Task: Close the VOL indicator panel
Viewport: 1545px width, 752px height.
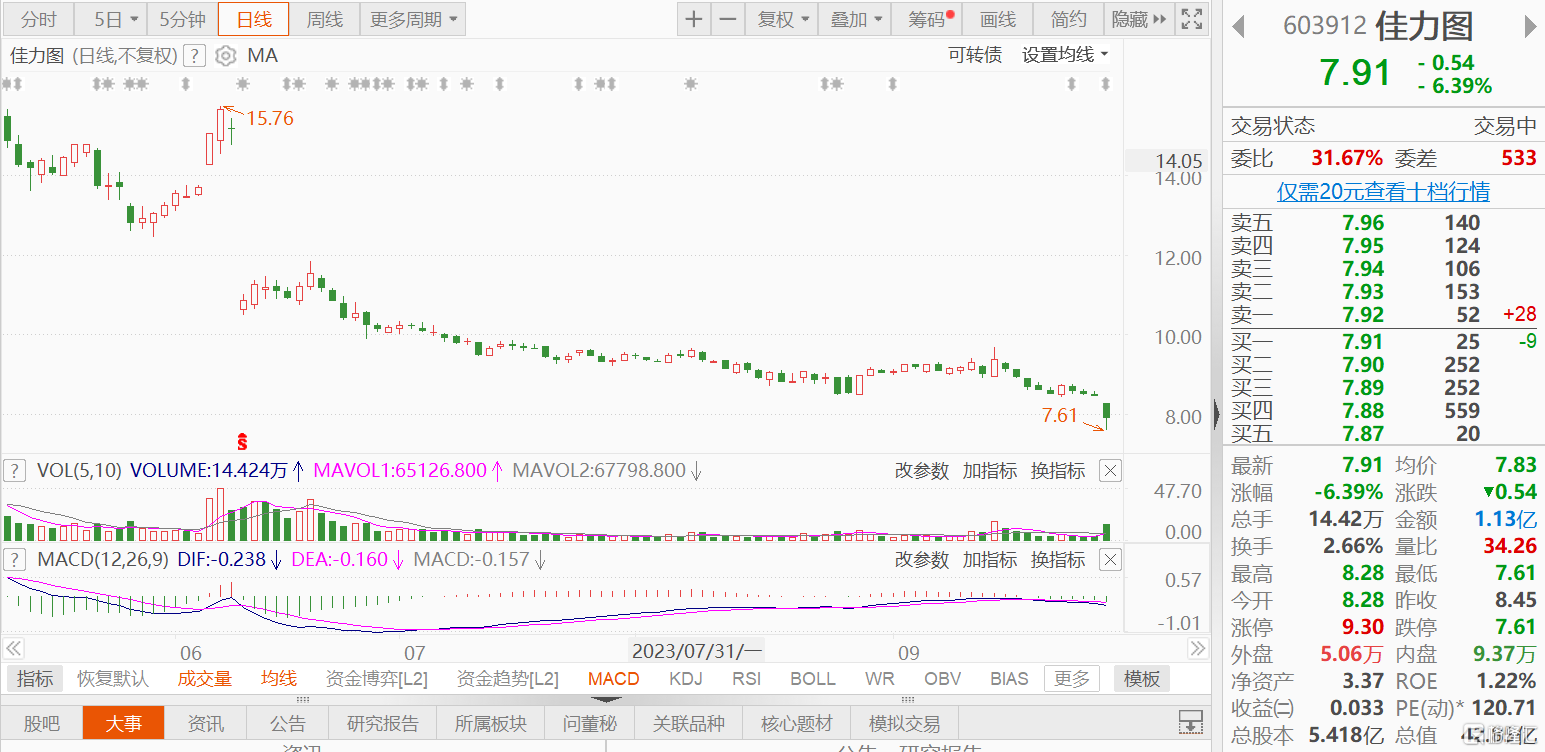Action: (x=1110, y=470)
